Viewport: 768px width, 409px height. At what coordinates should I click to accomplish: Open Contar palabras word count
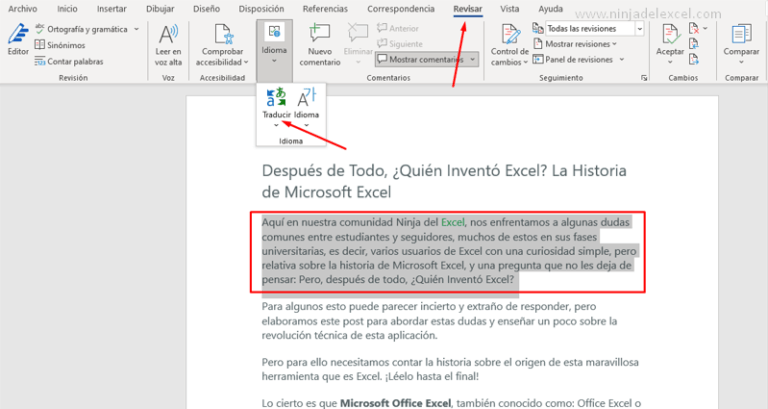coord(69,61)
